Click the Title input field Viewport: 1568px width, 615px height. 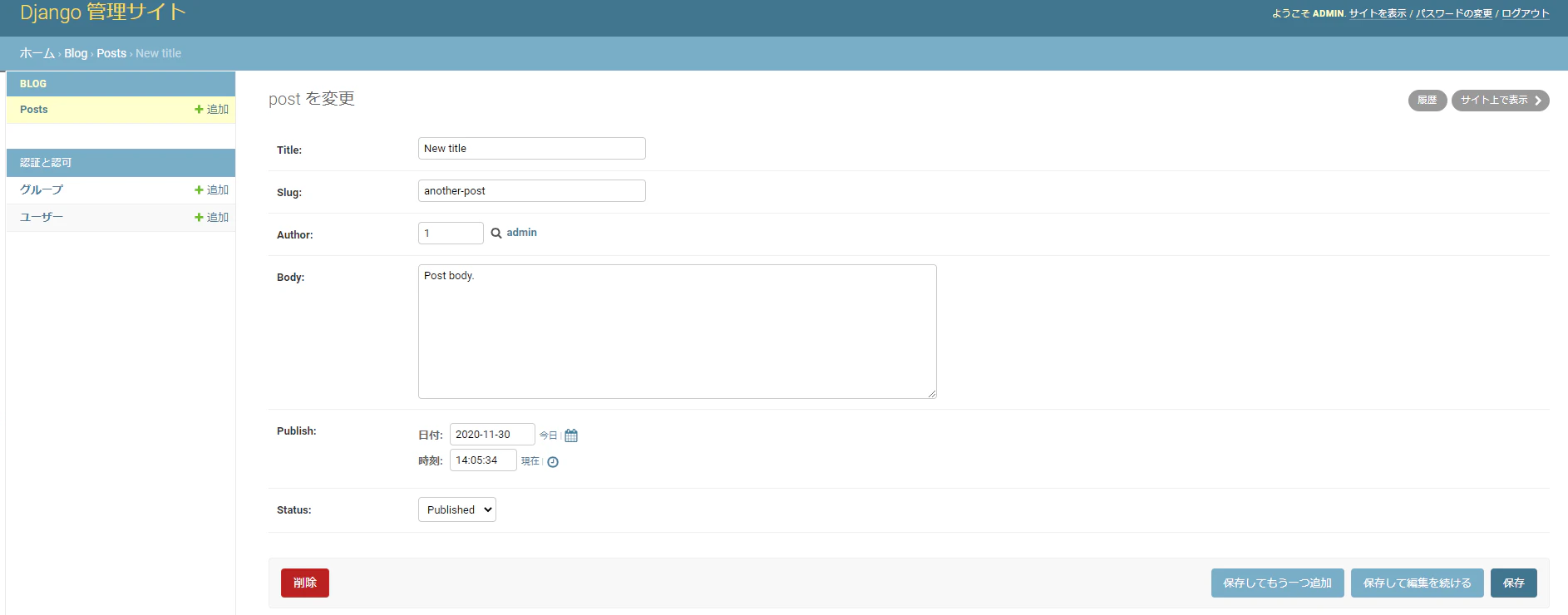pyautogui.click(x=532, y=149)
